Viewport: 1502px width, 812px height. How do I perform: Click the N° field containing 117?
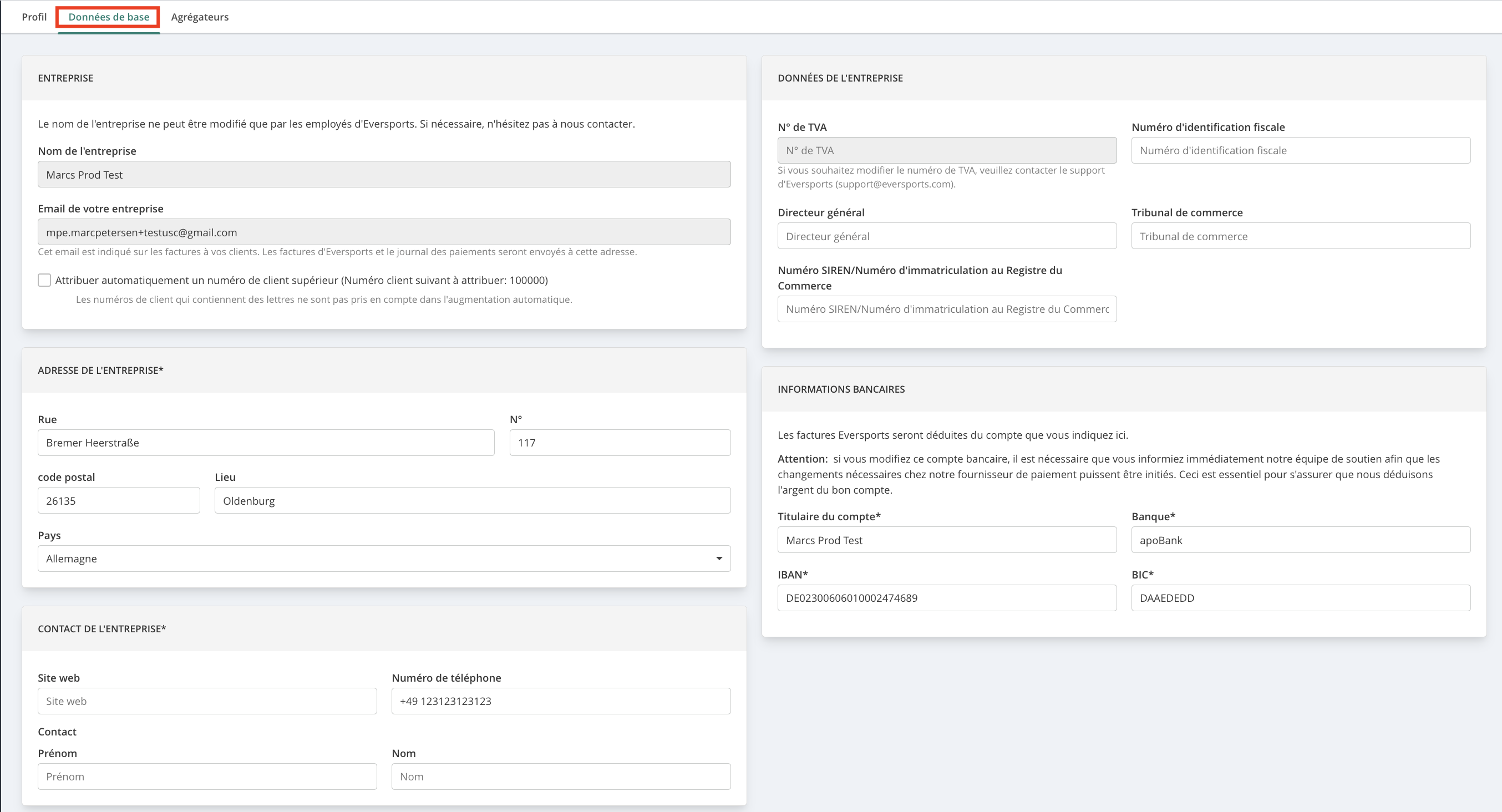point(620,443)
